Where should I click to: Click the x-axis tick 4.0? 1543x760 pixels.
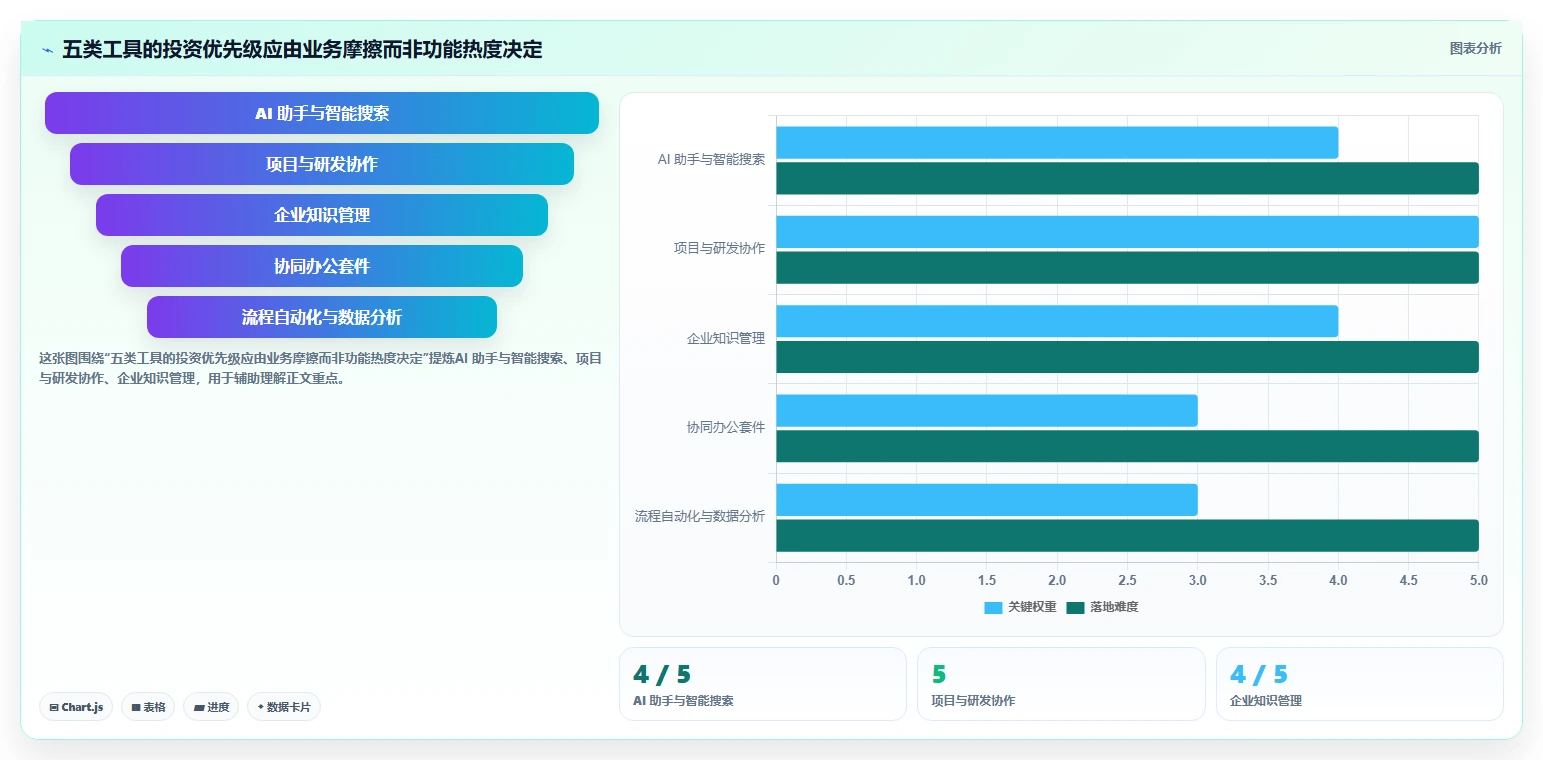click(x=1338, y=580)
